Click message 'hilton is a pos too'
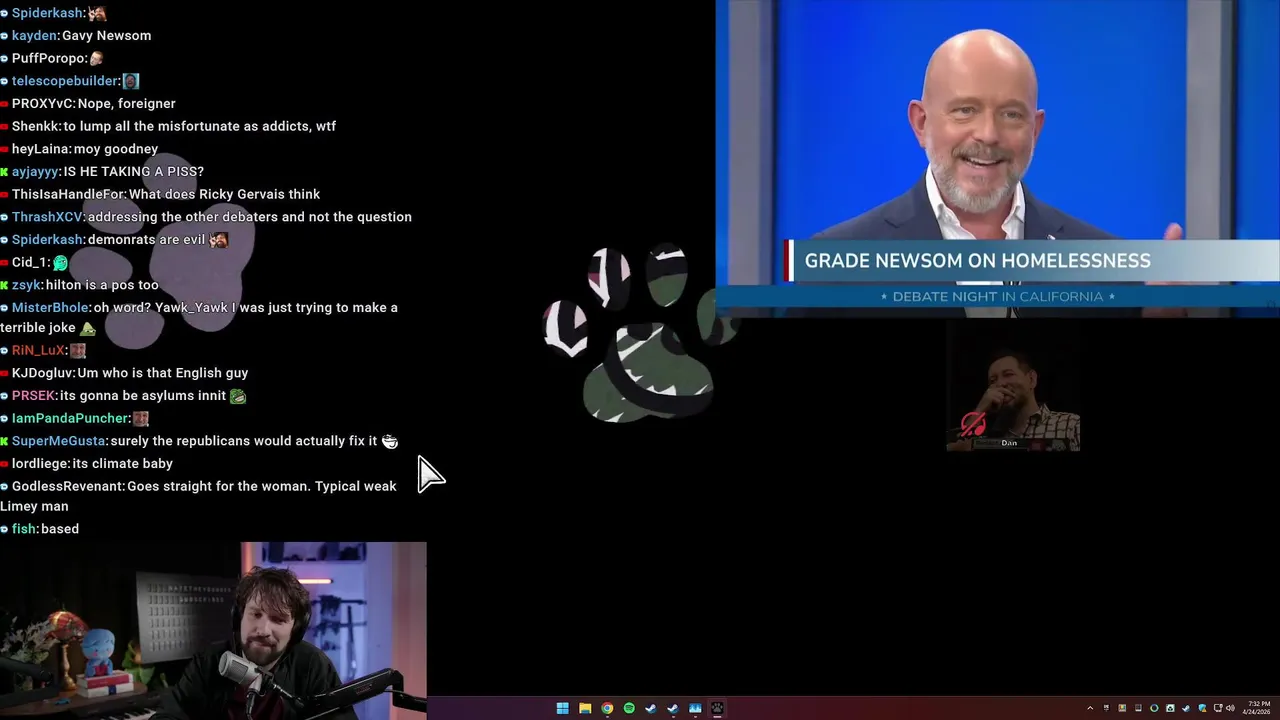 tap(102, 285)
